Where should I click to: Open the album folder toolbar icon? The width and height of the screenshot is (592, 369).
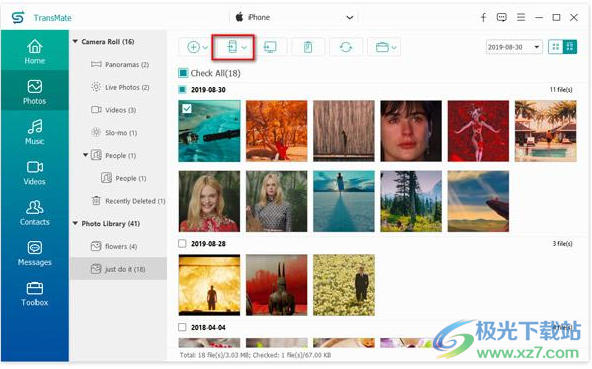(x=384, y=47)
